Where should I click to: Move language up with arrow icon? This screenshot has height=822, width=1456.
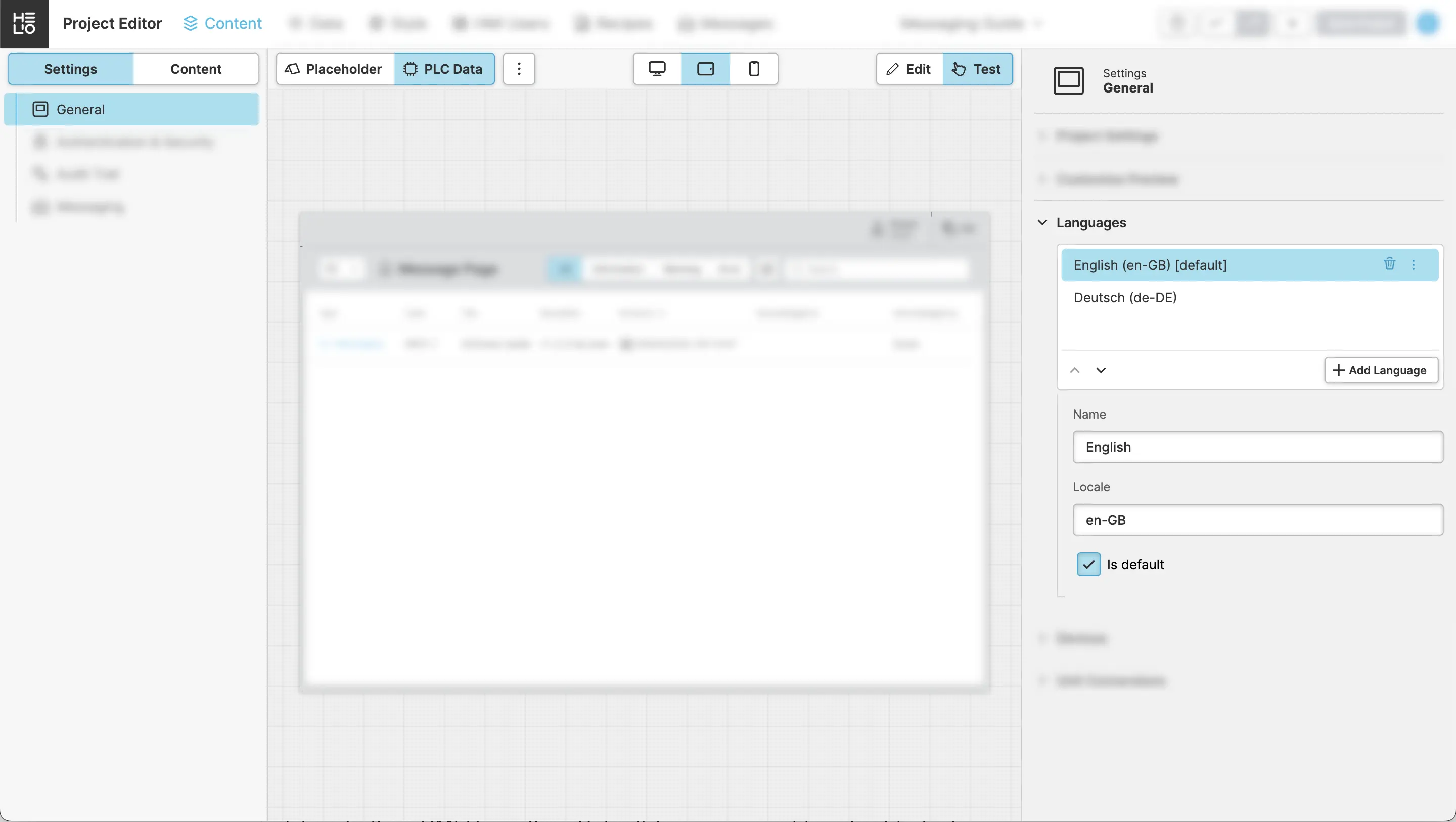(1074, 370)
